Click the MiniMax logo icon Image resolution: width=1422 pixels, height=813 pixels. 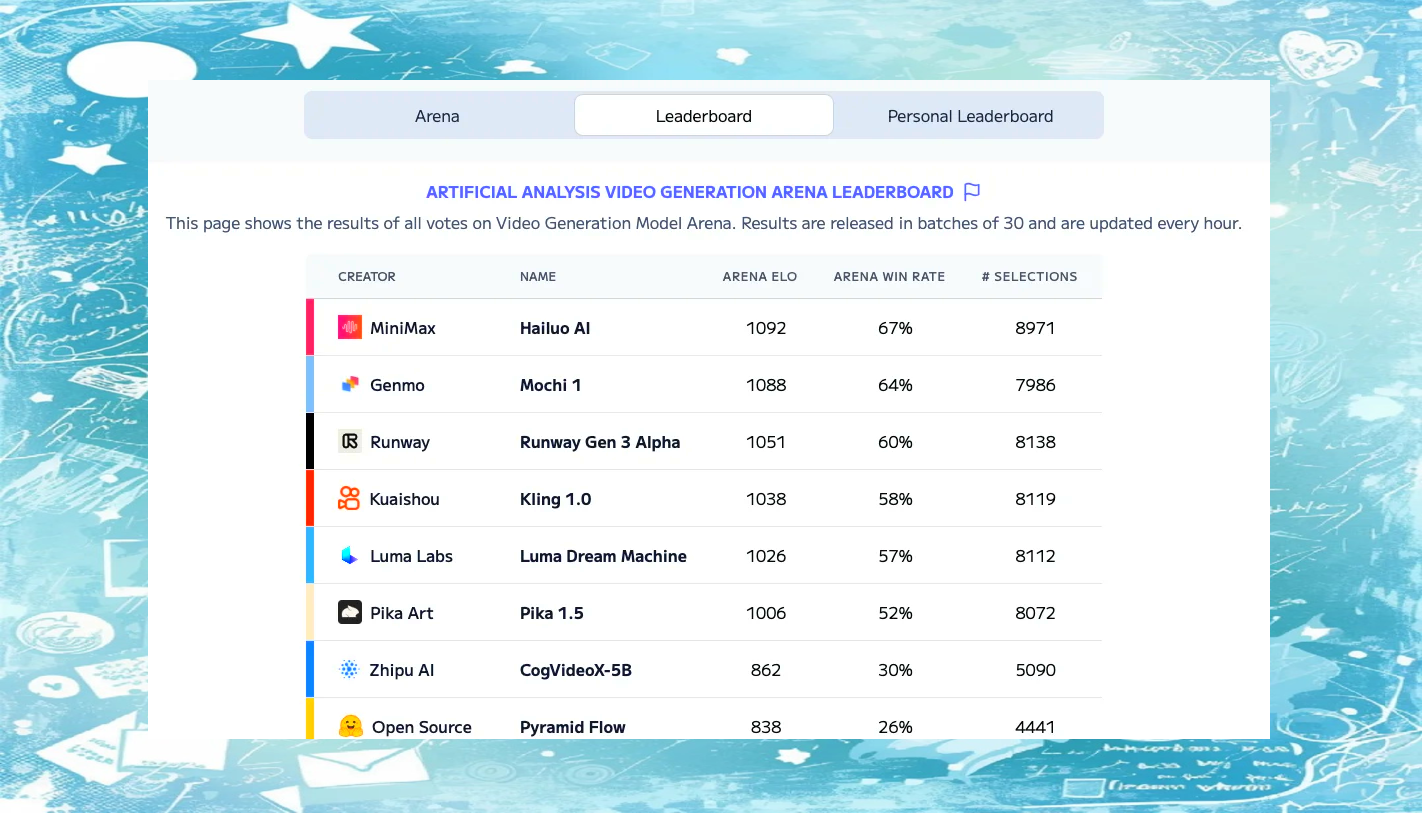pyautogui.click(x=349, y=327)
